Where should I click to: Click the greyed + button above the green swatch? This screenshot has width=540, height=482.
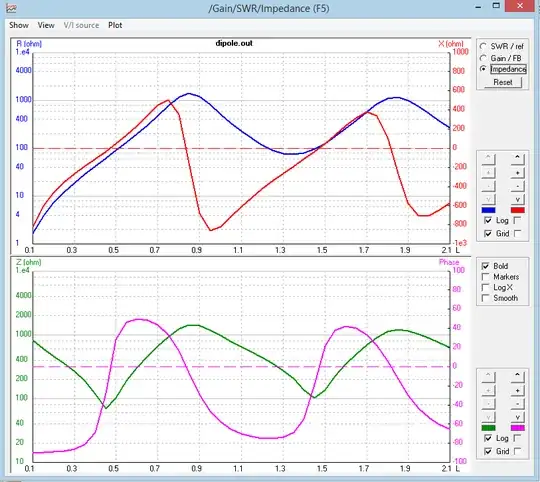point(488,390)
